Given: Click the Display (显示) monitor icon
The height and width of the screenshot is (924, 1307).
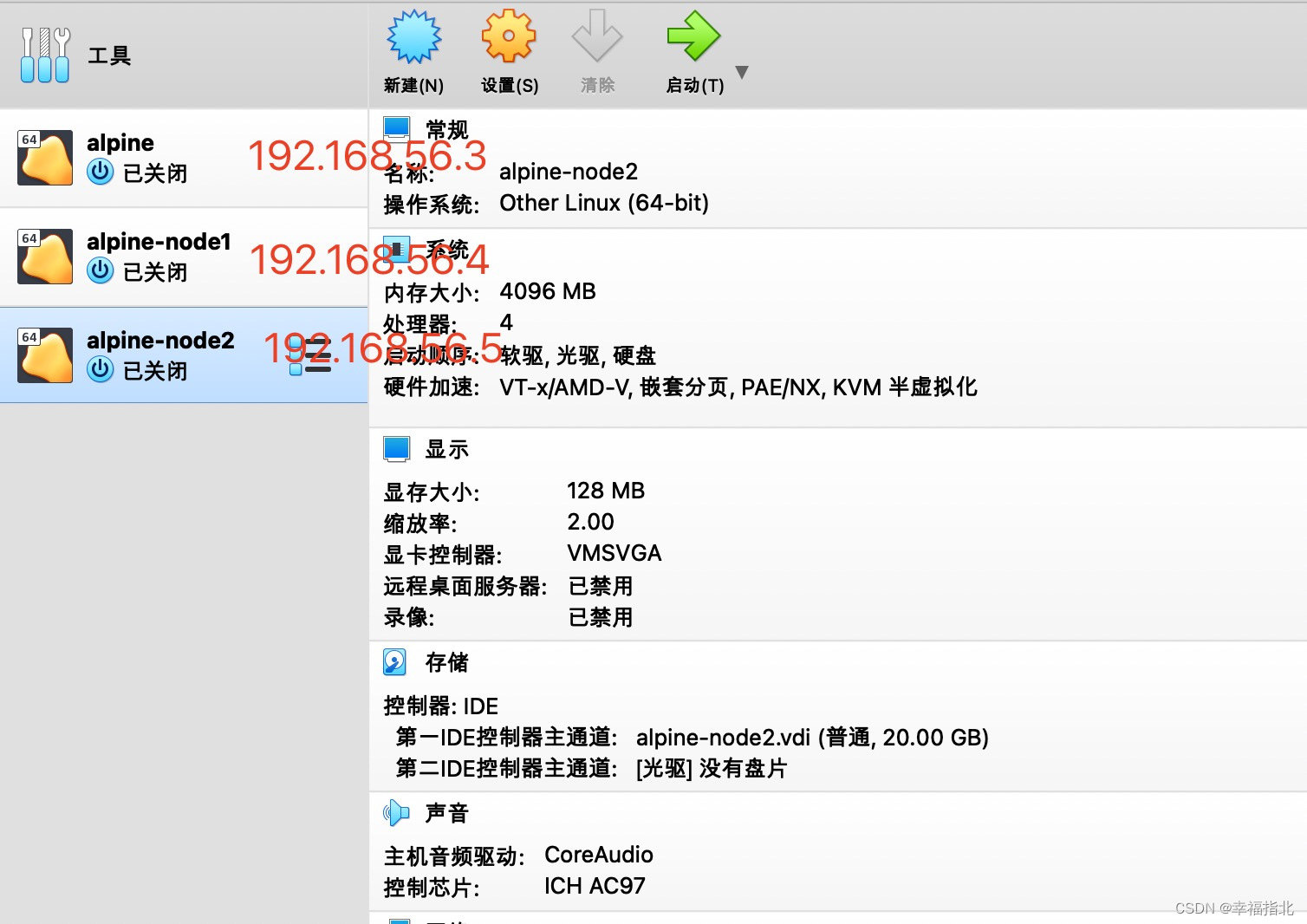Looking at the screenshot, I should (397, 449).
